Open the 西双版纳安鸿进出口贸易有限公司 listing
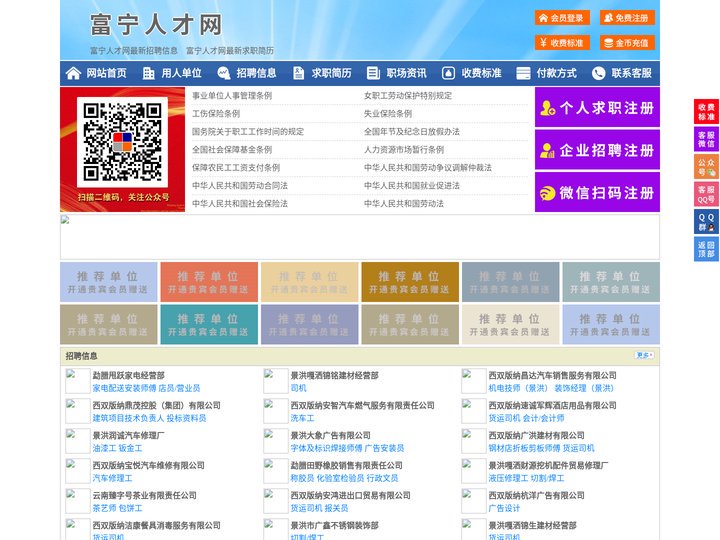 click(350, 495)
